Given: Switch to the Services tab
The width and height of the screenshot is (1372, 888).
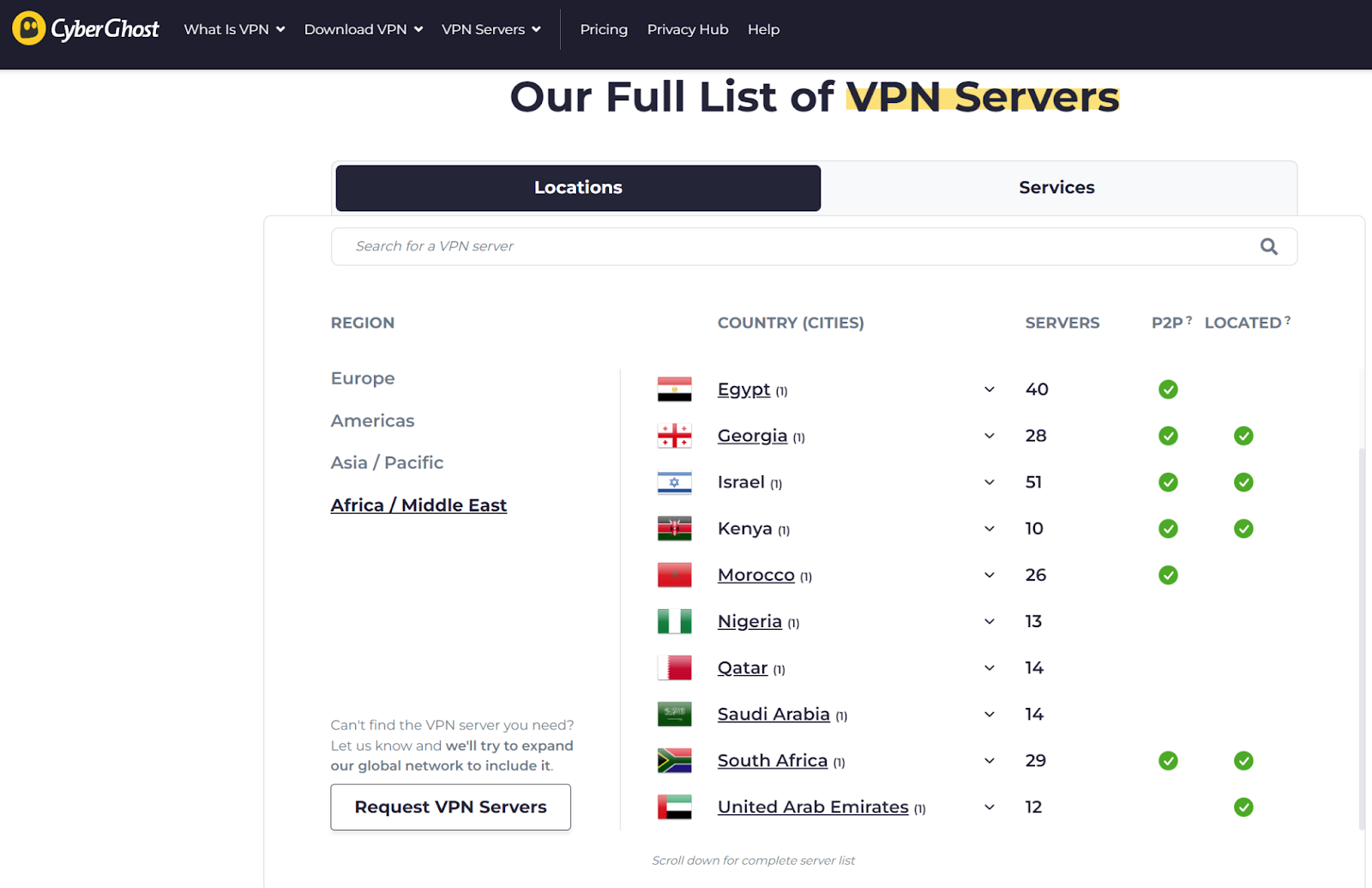Looking at the screenshot, I should coord(1056,188).
